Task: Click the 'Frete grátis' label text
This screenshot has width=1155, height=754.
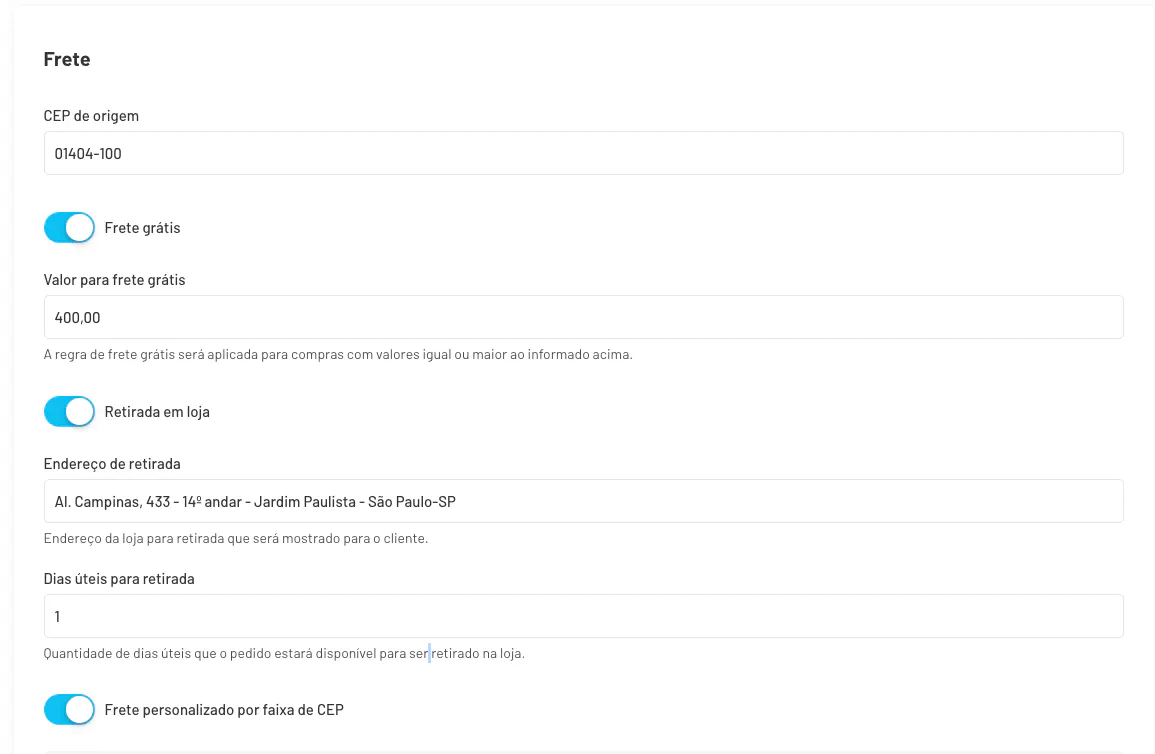Action: click(142, 228)
